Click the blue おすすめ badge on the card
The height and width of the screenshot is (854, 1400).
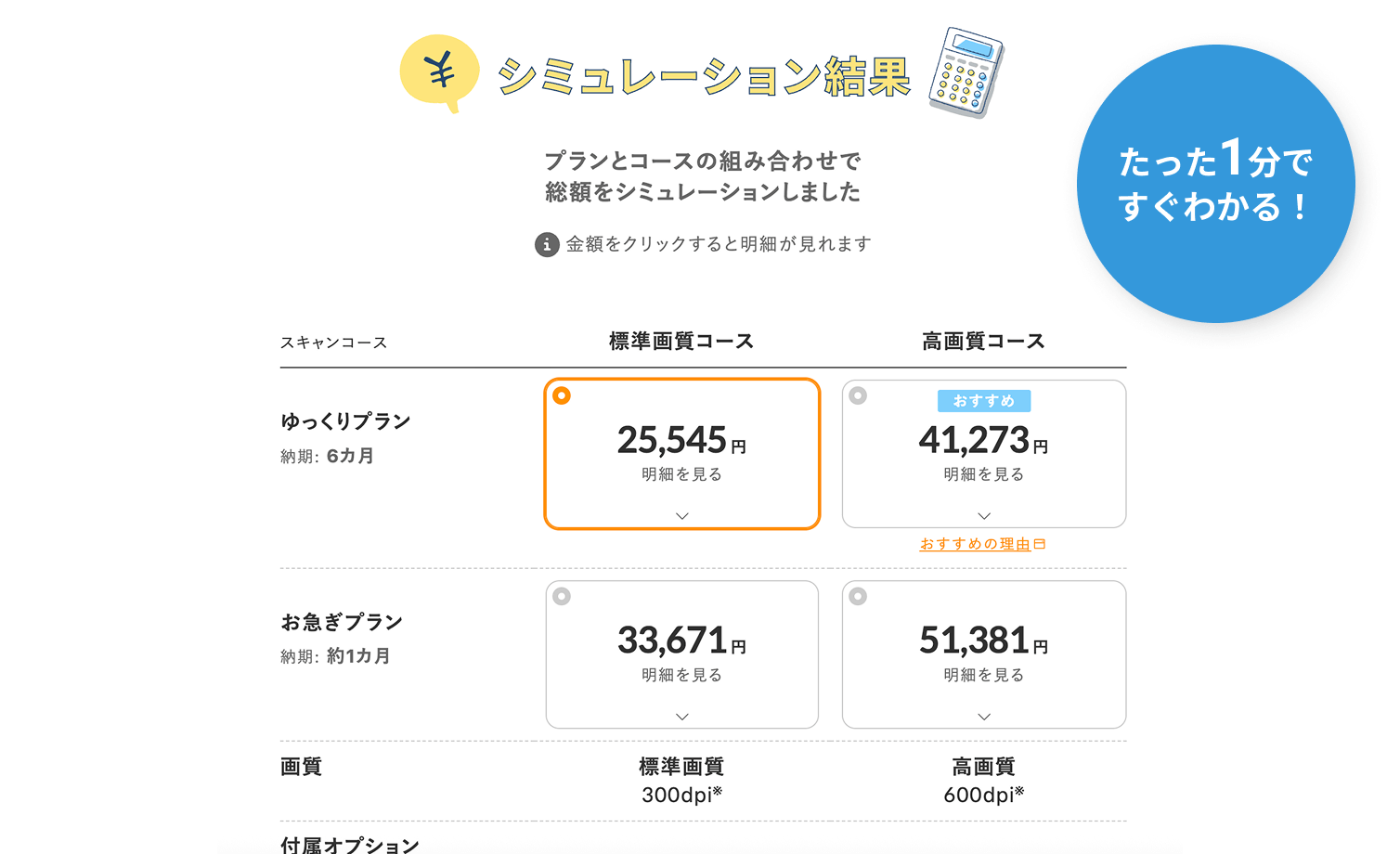pos(984,400)
